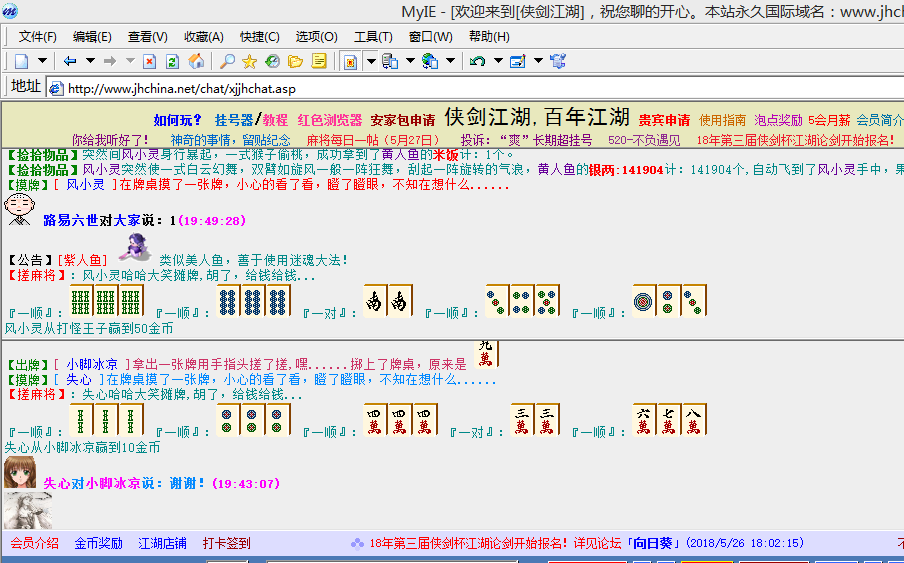Open Favorites star icon

250,61
